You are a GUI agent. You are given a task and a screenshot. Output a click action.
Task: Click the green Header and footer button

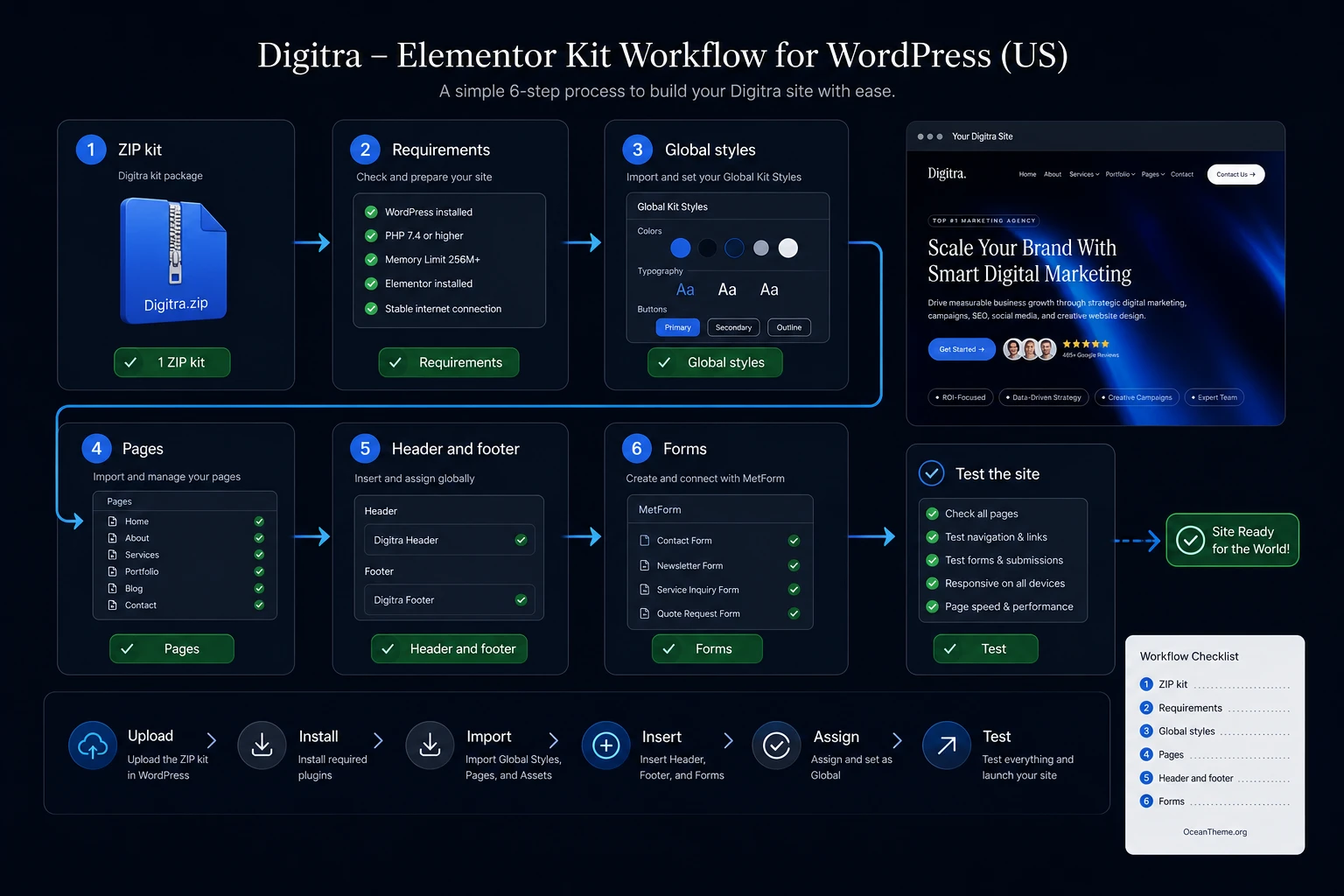tap(449, 648)
